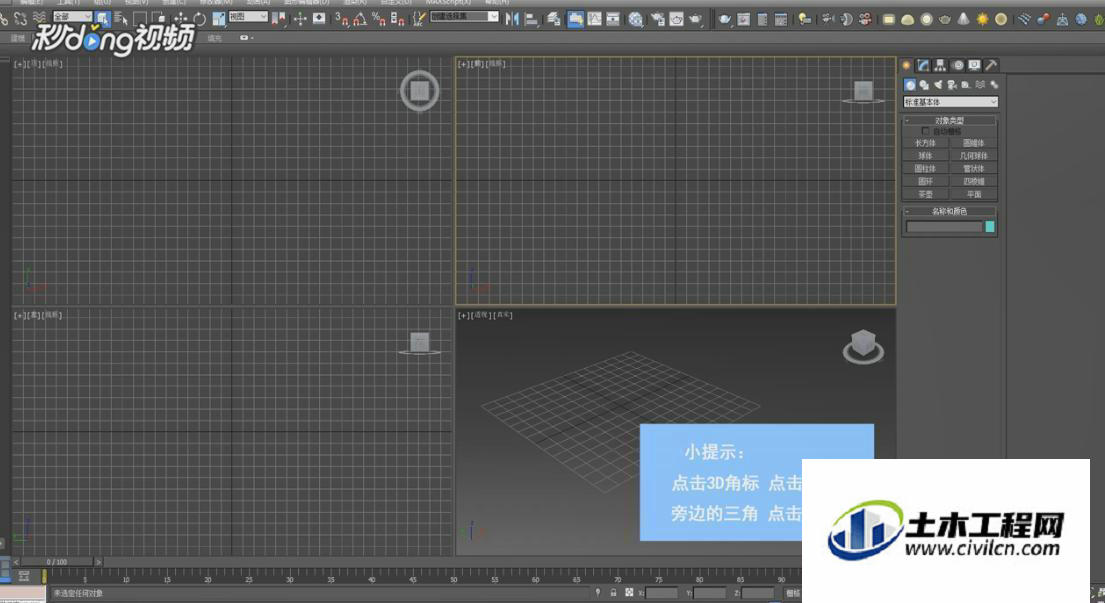Open the selection filter dropdown showing 全部
1105x603 pixels.
click(x=73, y=16)
